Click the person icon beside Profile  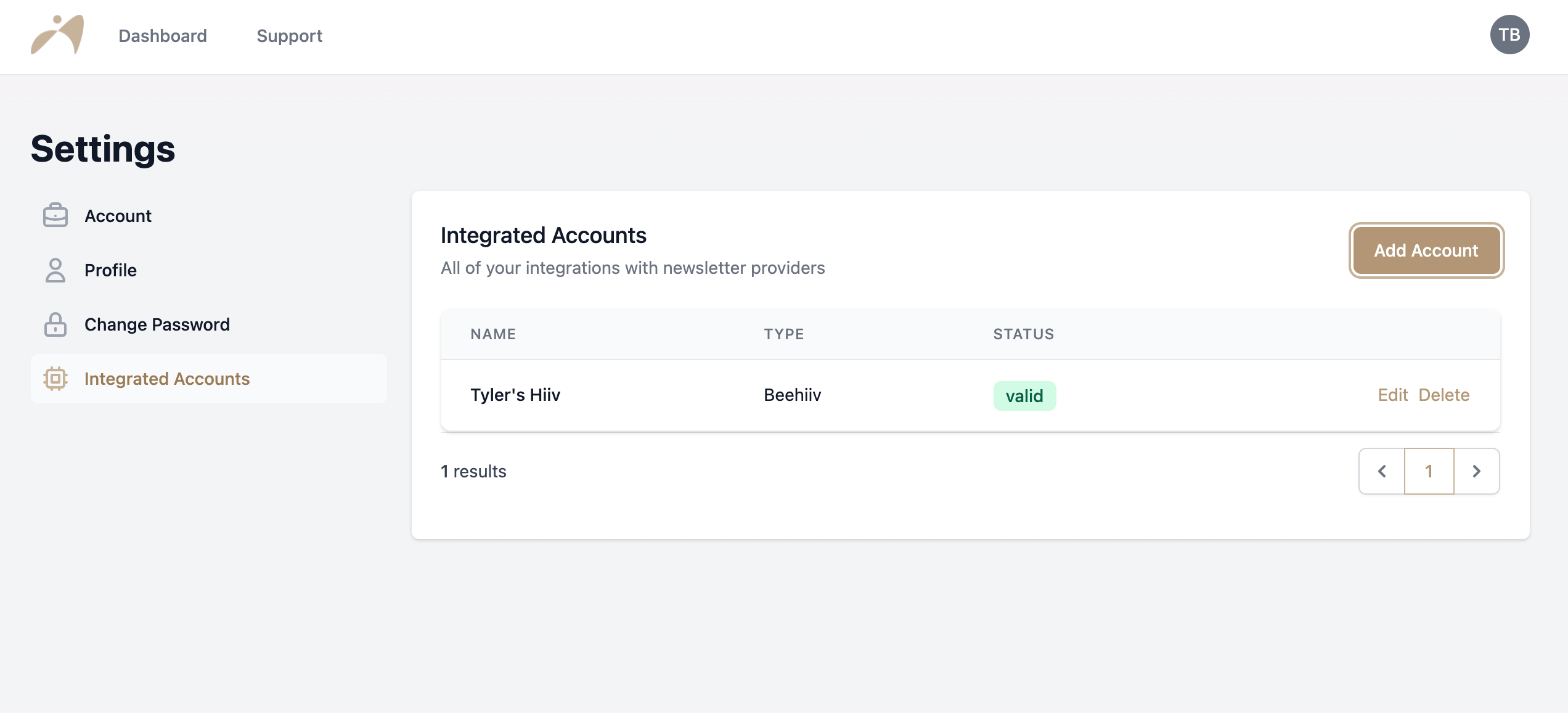click(55, 270)
